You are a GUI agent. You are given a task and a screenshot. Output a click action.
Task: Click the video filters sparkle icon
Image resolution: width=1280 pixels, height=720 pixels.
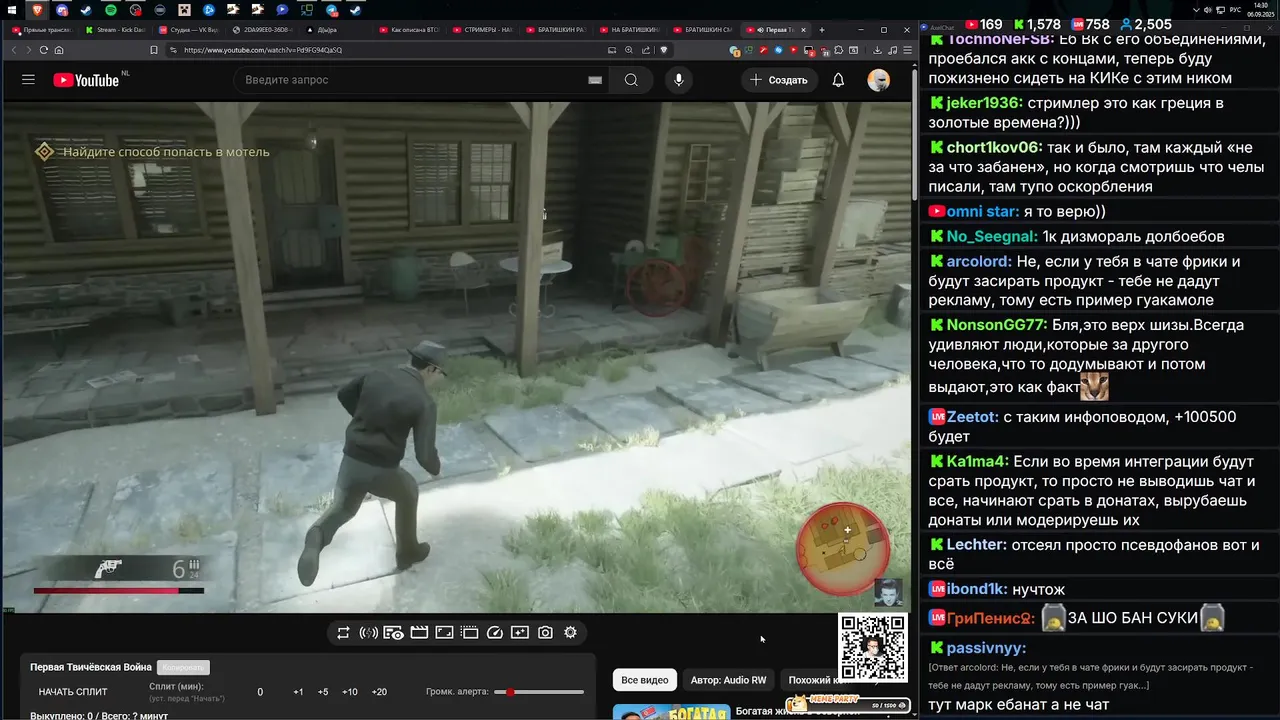point(520,633)
